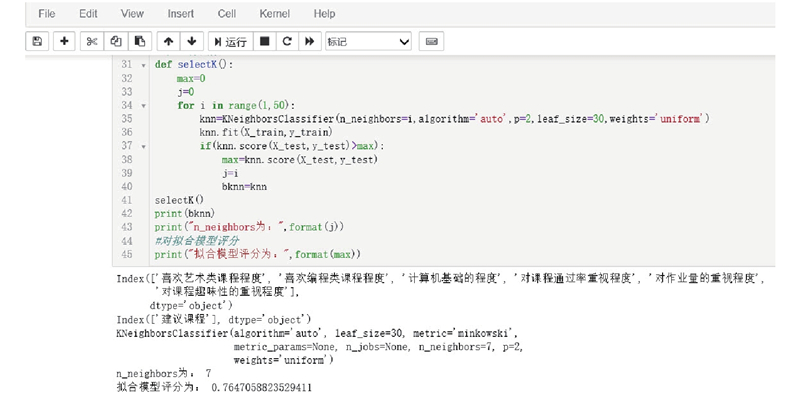
Task: Click the 'print(bknn)' code line
Action: pos(185,213)
